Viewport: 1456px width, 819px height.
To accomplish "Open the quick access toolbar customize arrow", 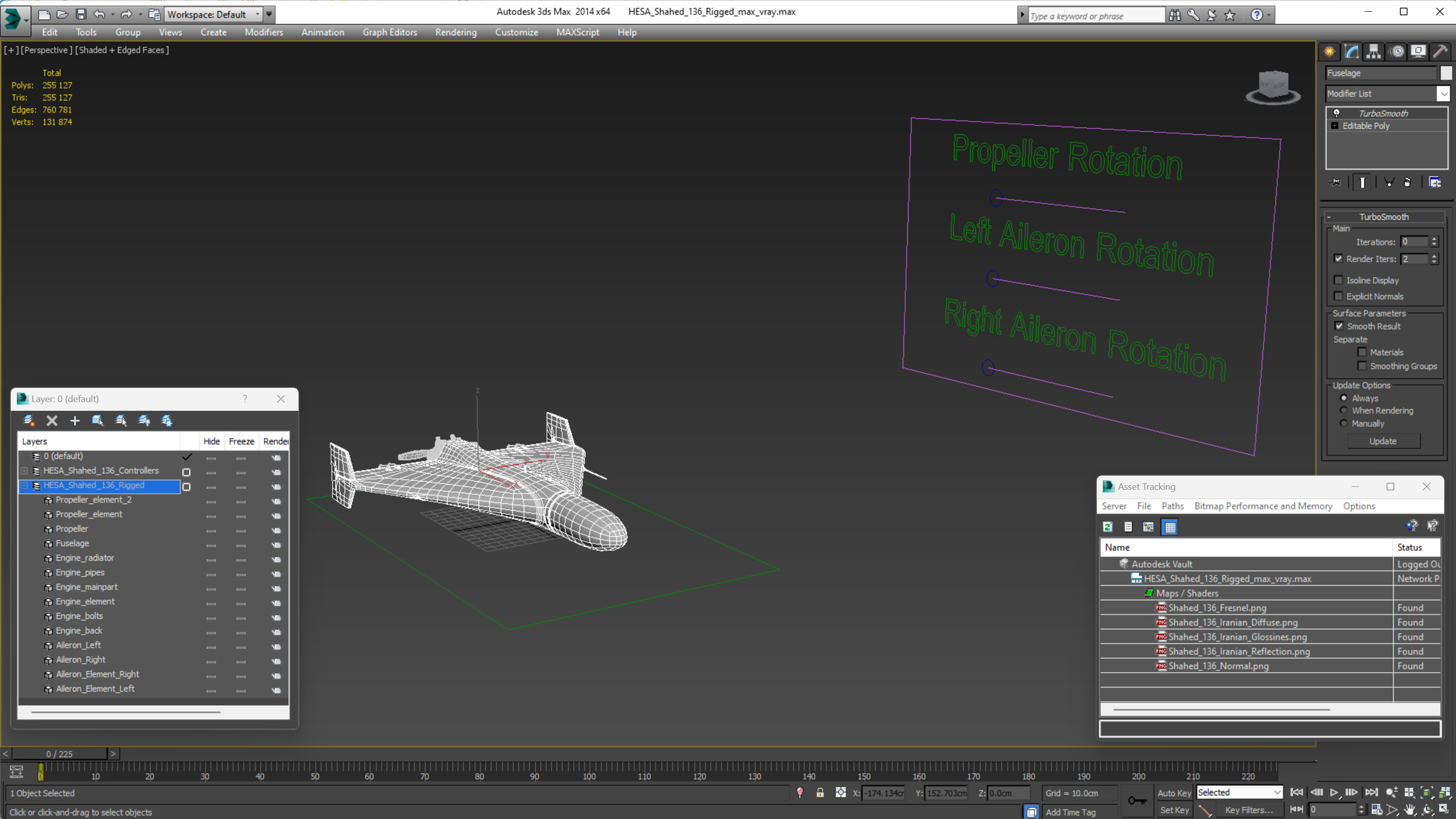I will (269, 14).
